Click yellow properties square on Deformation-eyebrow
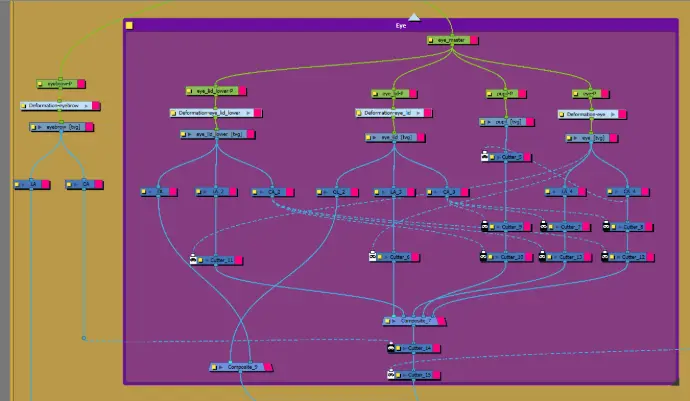Viewport: 690px width, 401px height. (x=23, y=106)
